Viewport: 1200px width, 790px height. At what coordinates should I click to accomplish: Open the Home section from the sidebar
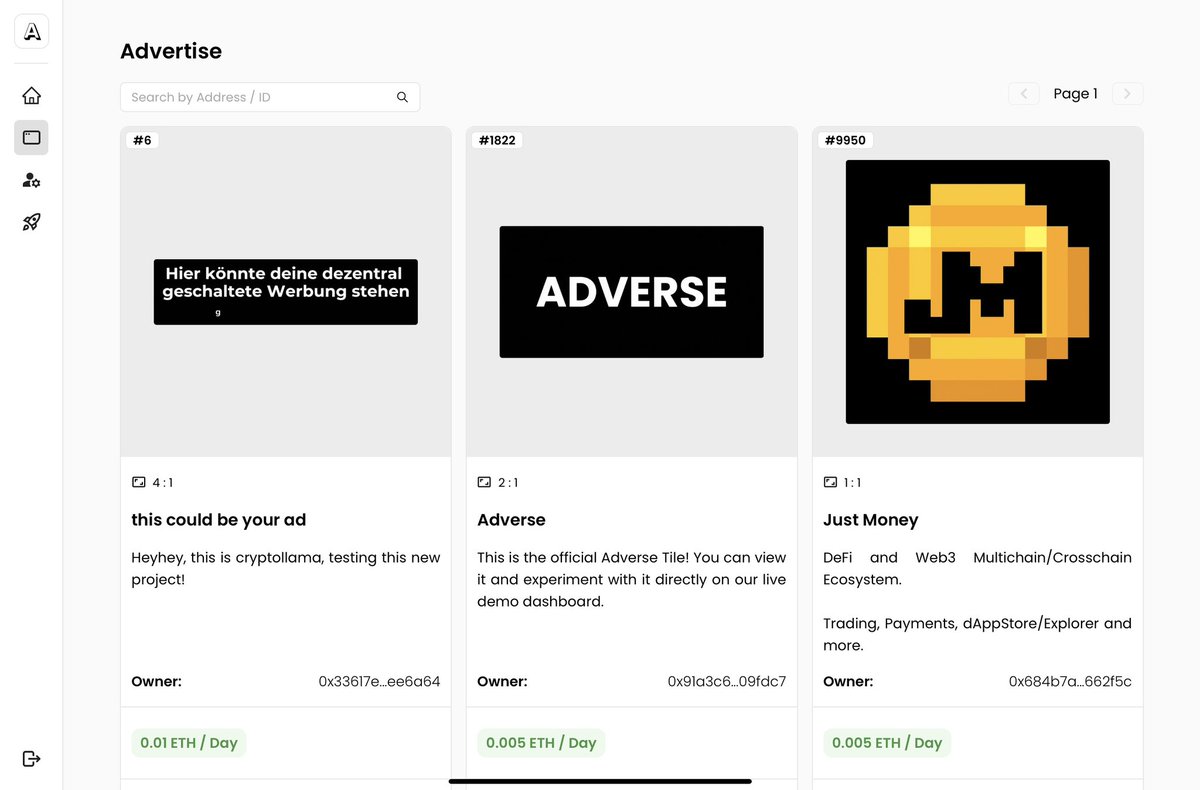click(31, 94)
